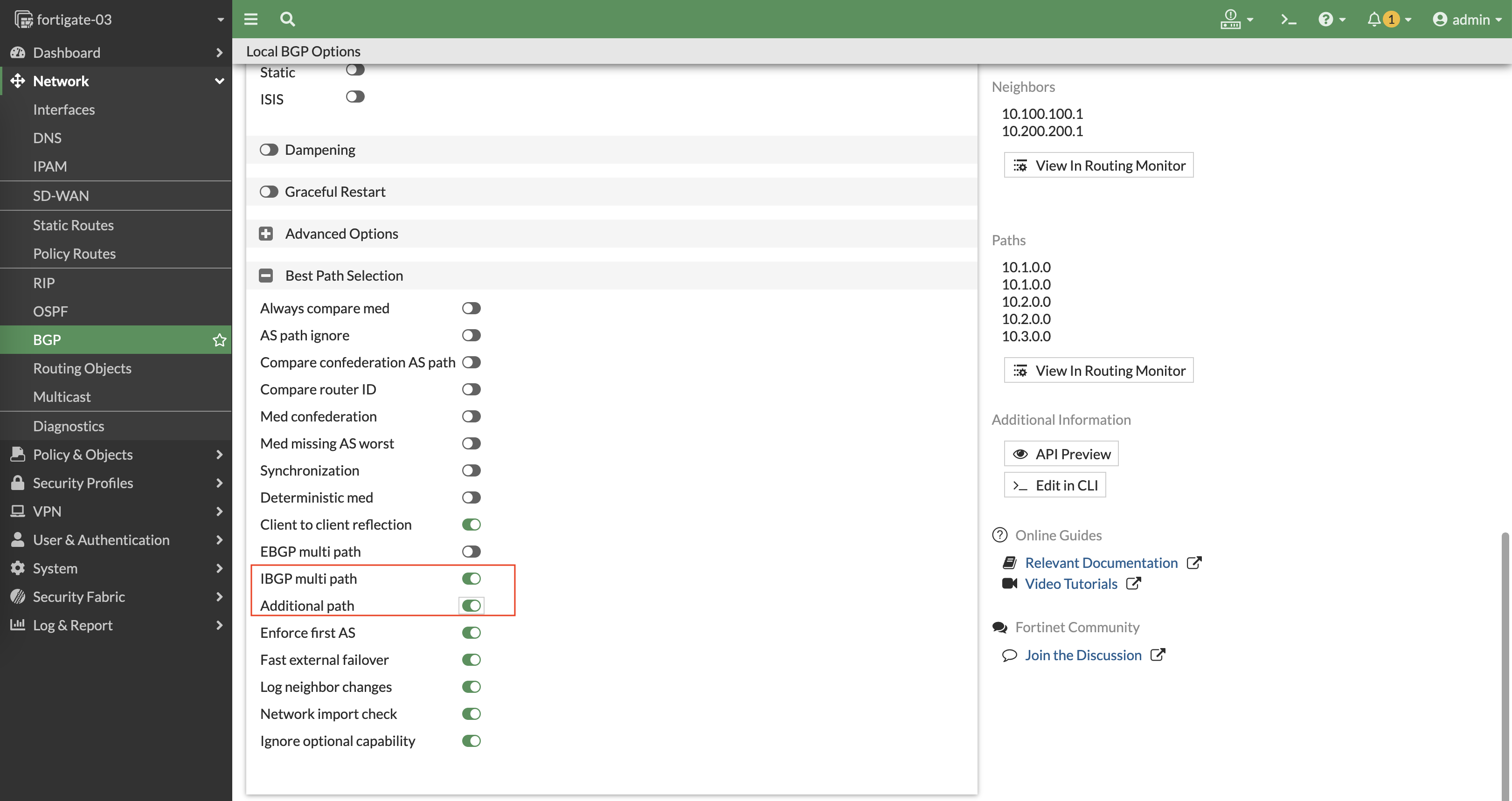
Task: Open the OSPF menu item
Action: pos(50,311)
